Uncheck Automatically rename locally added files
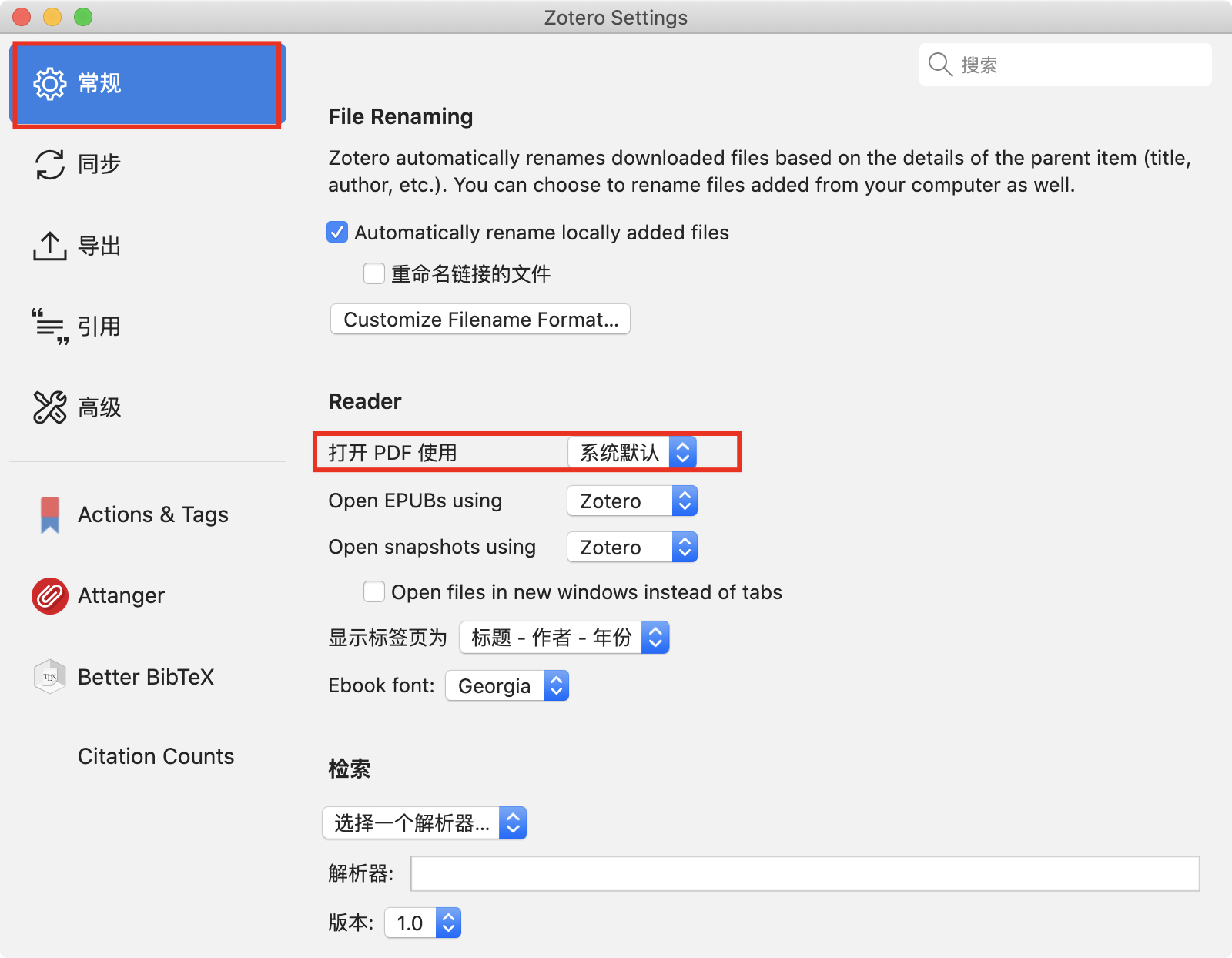1232x958 pixels. coord(337,232)
